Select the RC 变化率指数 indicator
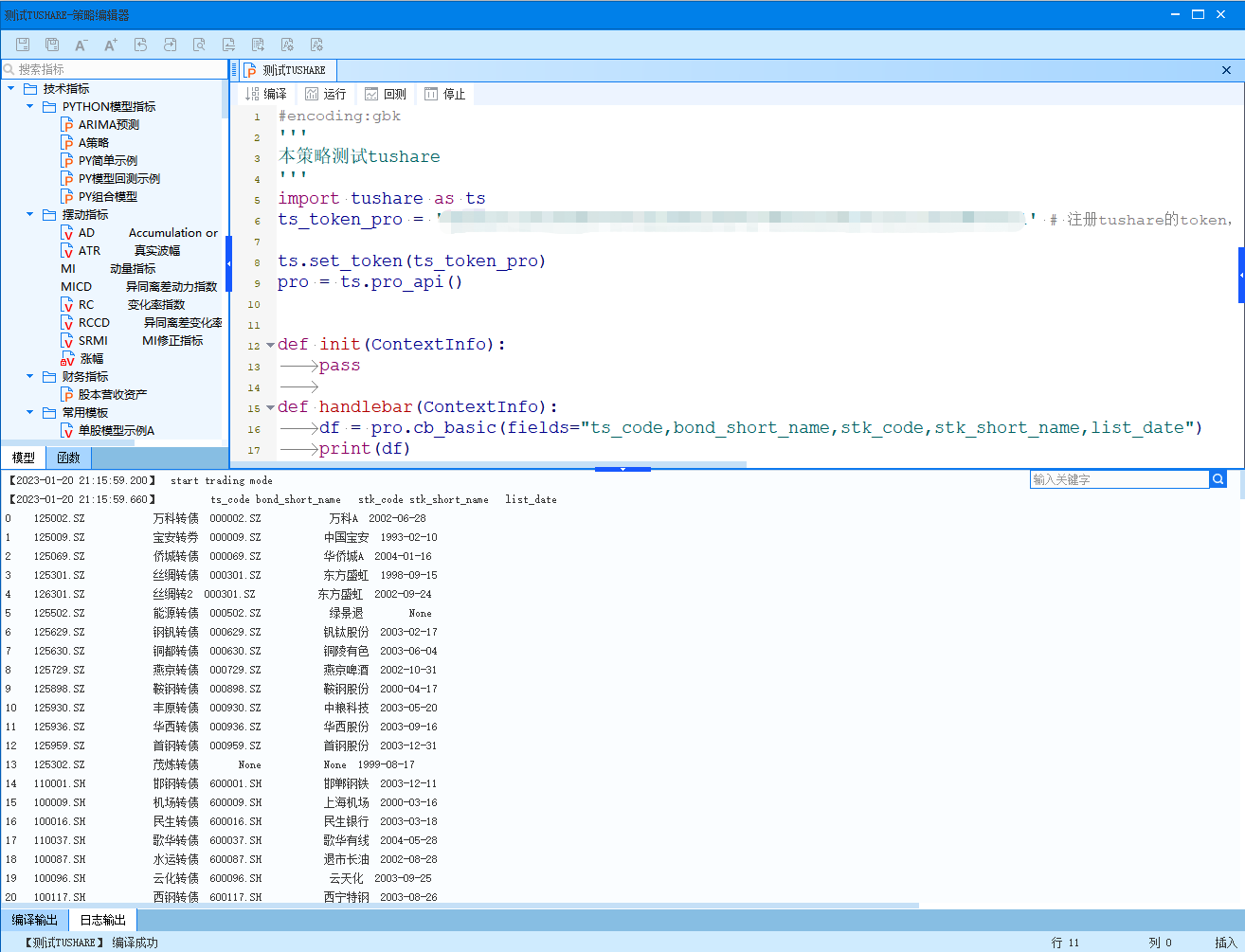The height and width of the screenshot is (952, 1245). tap(123, 304)
